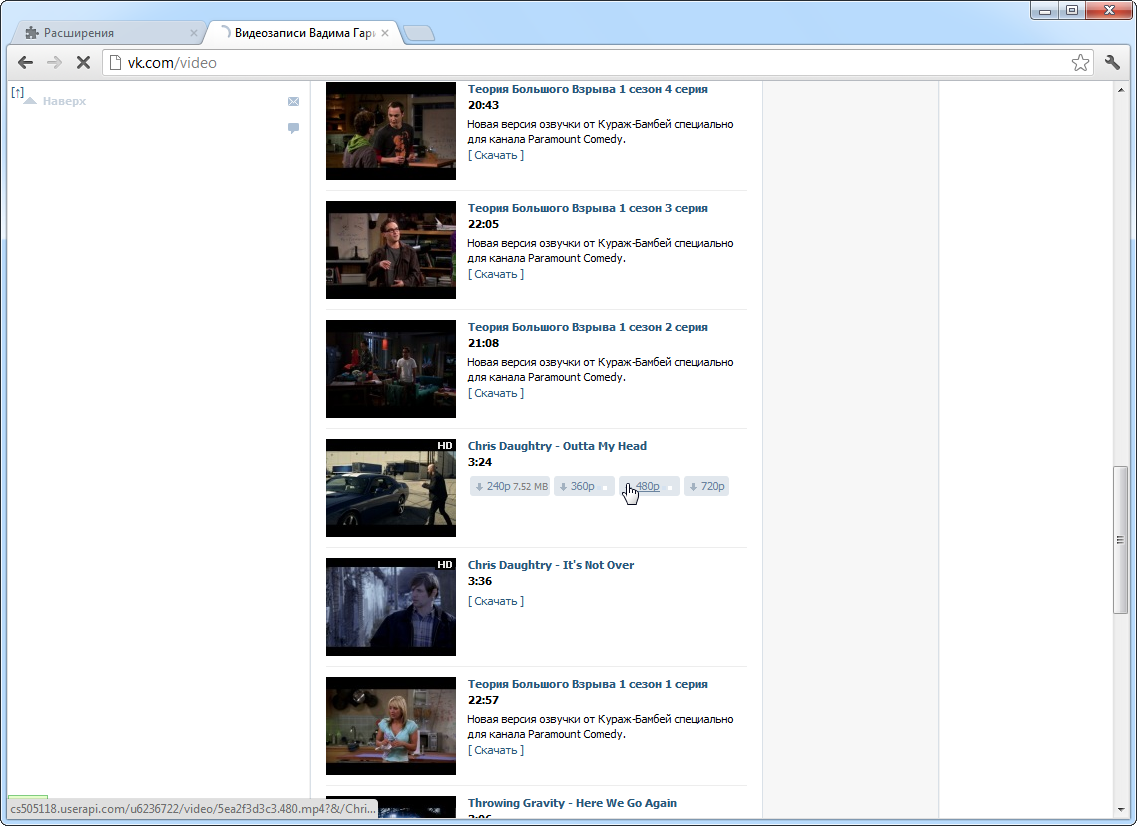Viewport: 1137px width, 826px height.
Task: Download Outta My Head in 360p
Action: (584, 486)
